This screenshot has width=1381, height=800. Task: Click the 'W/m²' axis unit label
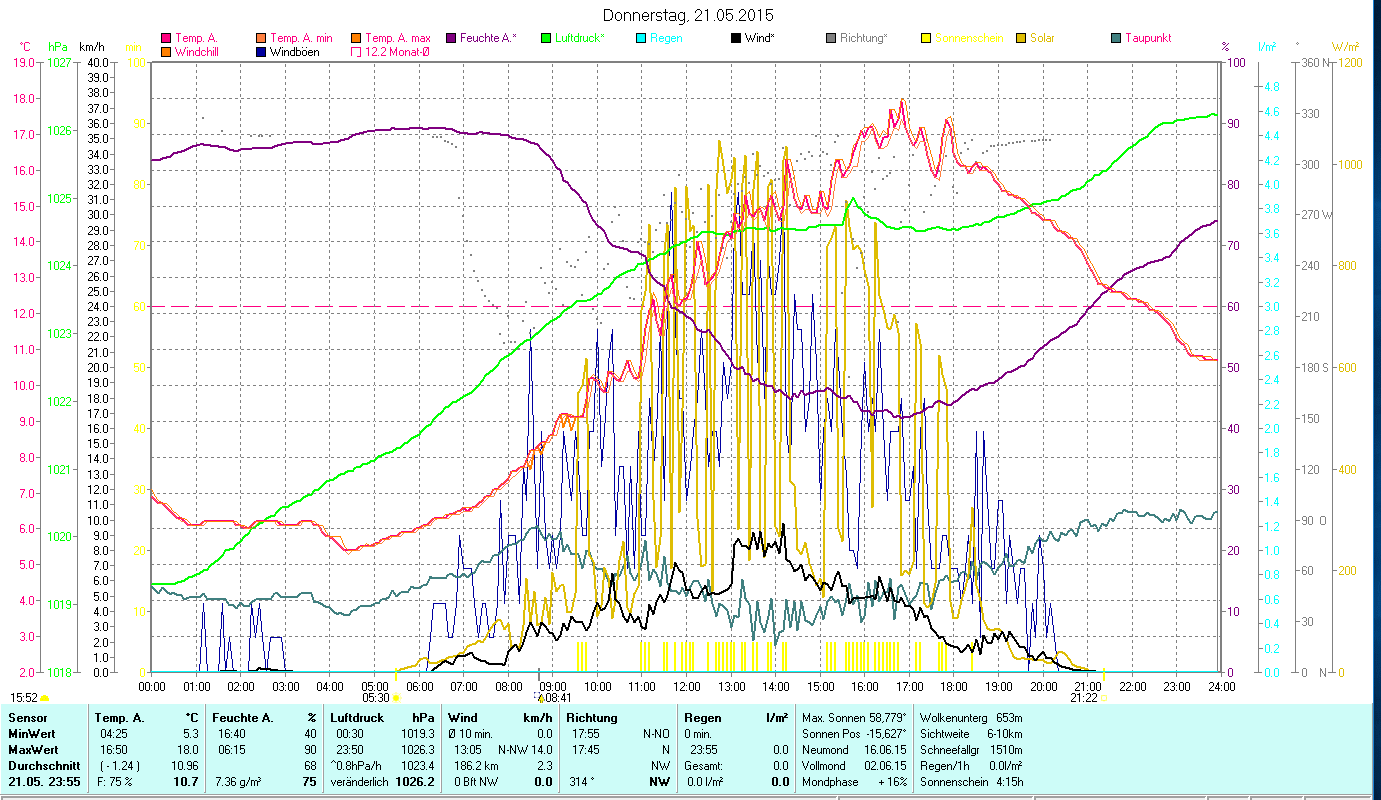(1346, 47)
